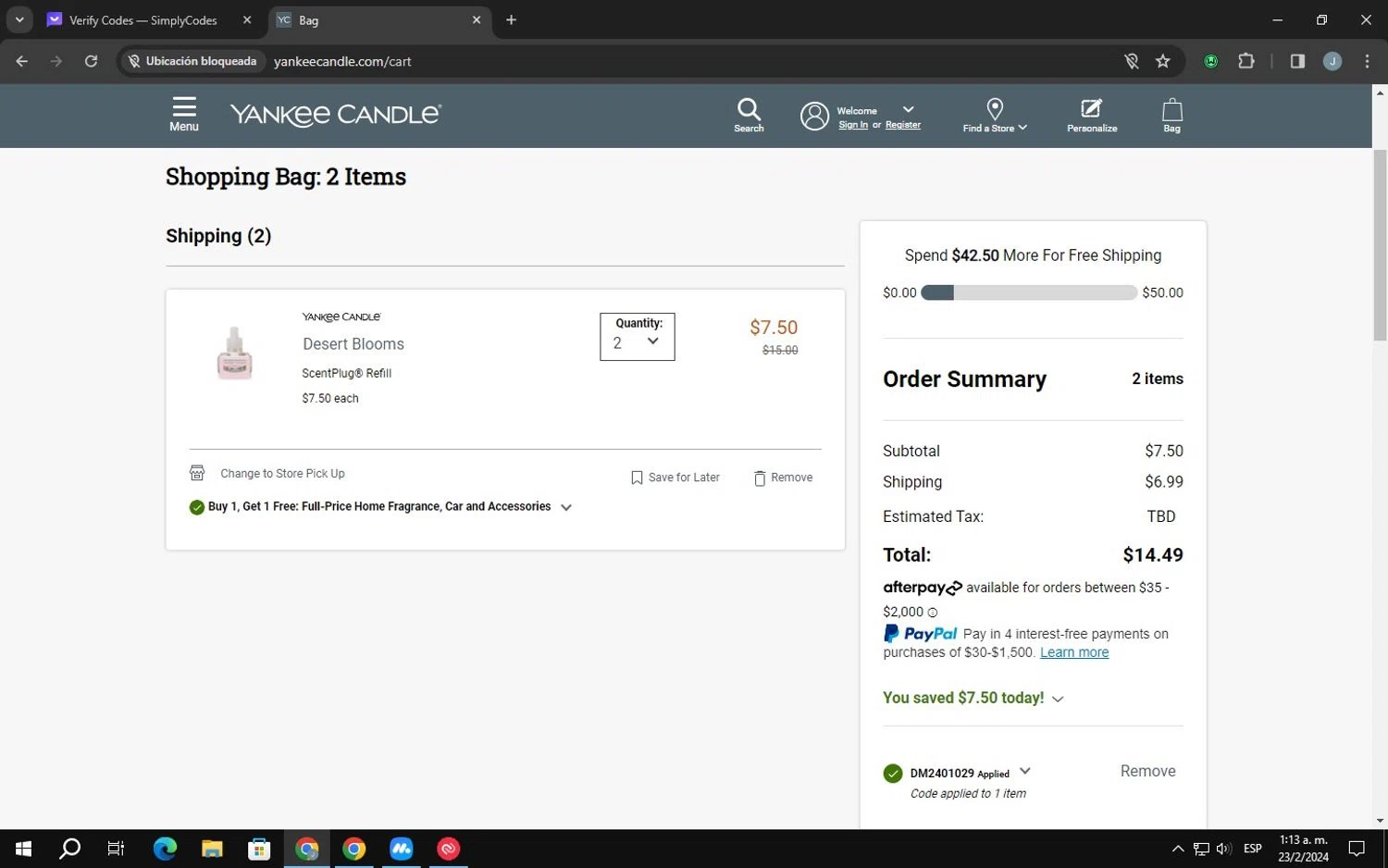Click the trash icon next to Remove
1388x868 pixels.
click(x=760, y=477)
